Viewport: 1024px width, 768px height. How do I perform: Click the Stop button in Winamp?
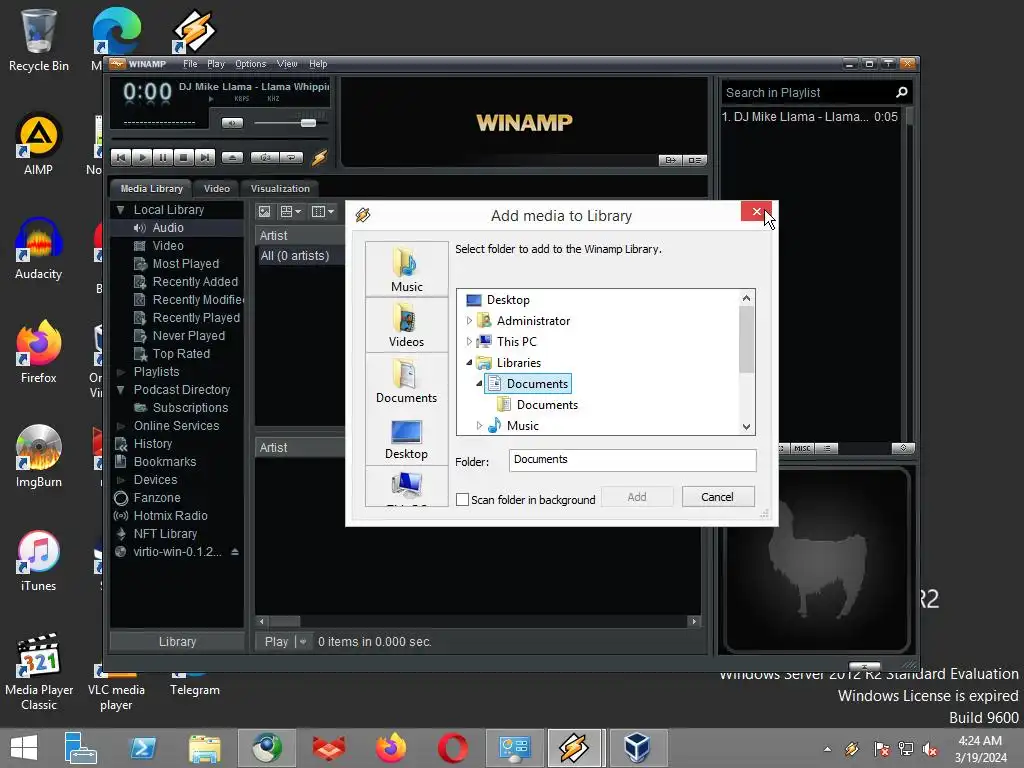click(184, 157)
